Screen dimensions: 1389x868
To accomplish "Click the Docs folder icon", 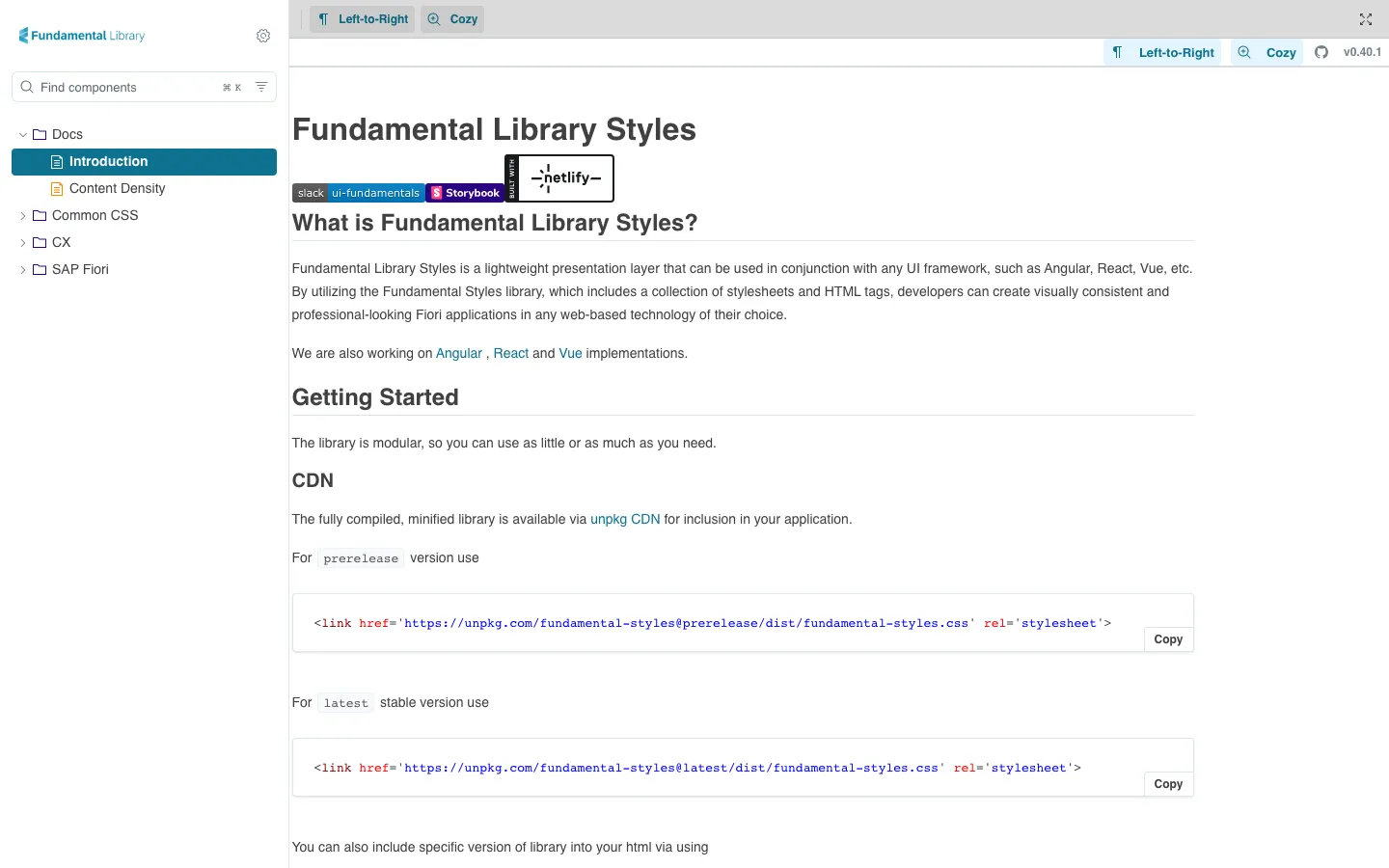I will coord(40,134).
